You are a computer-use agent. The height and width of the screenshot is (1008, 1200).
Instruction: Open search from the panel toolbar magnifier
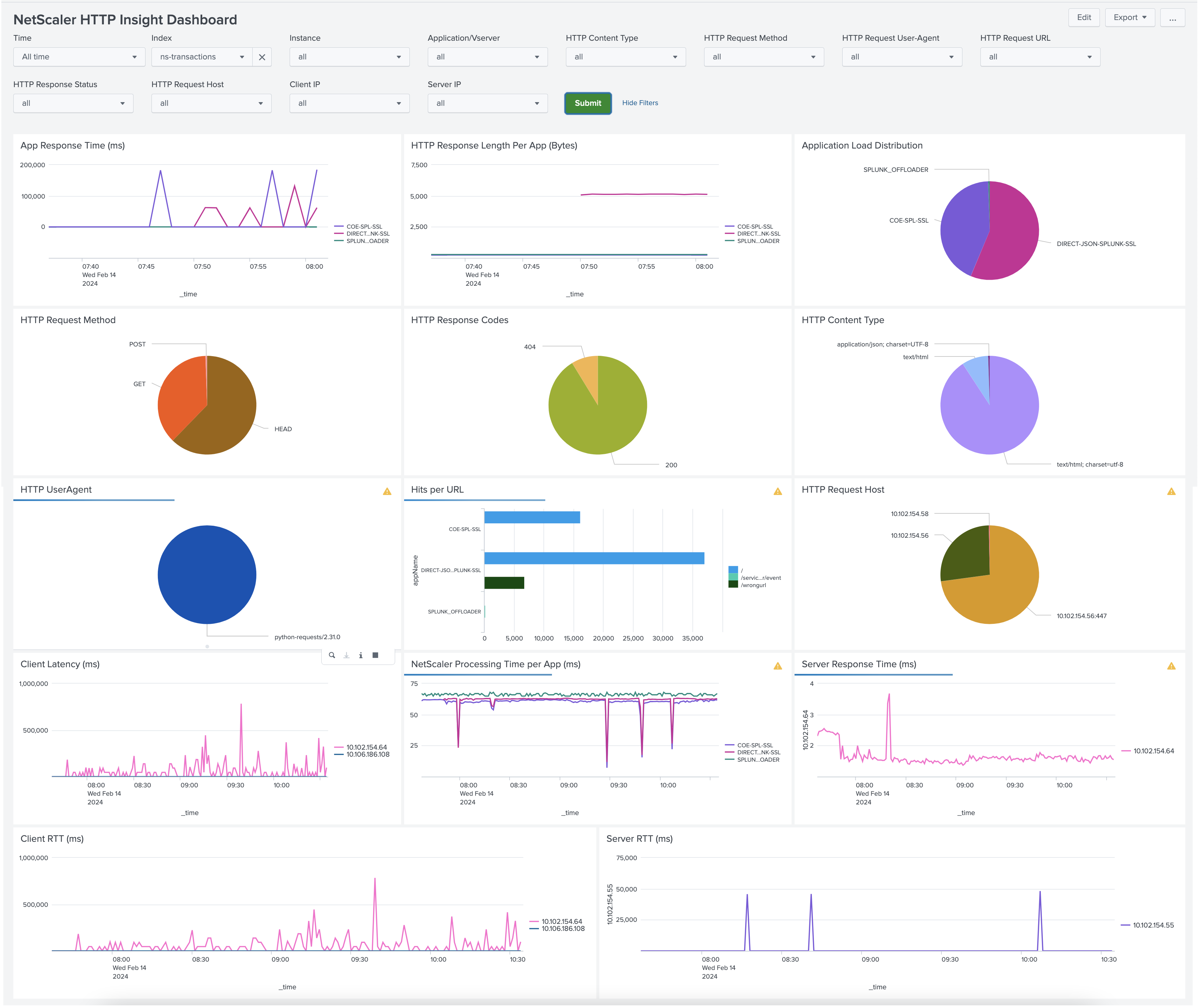(332, 656)
